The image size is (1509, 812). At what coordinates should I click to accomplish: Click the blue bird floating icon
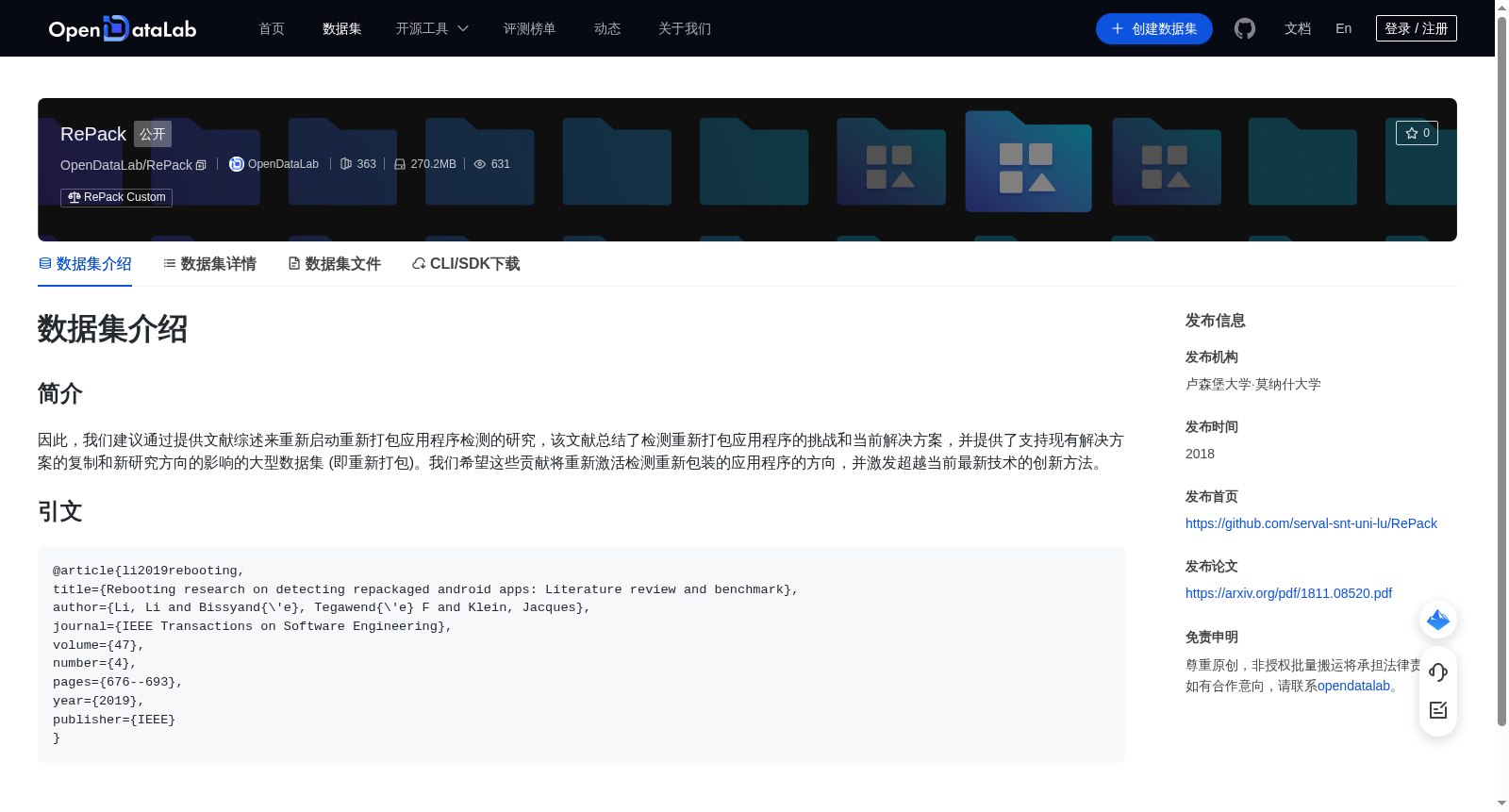(1438, 620)
